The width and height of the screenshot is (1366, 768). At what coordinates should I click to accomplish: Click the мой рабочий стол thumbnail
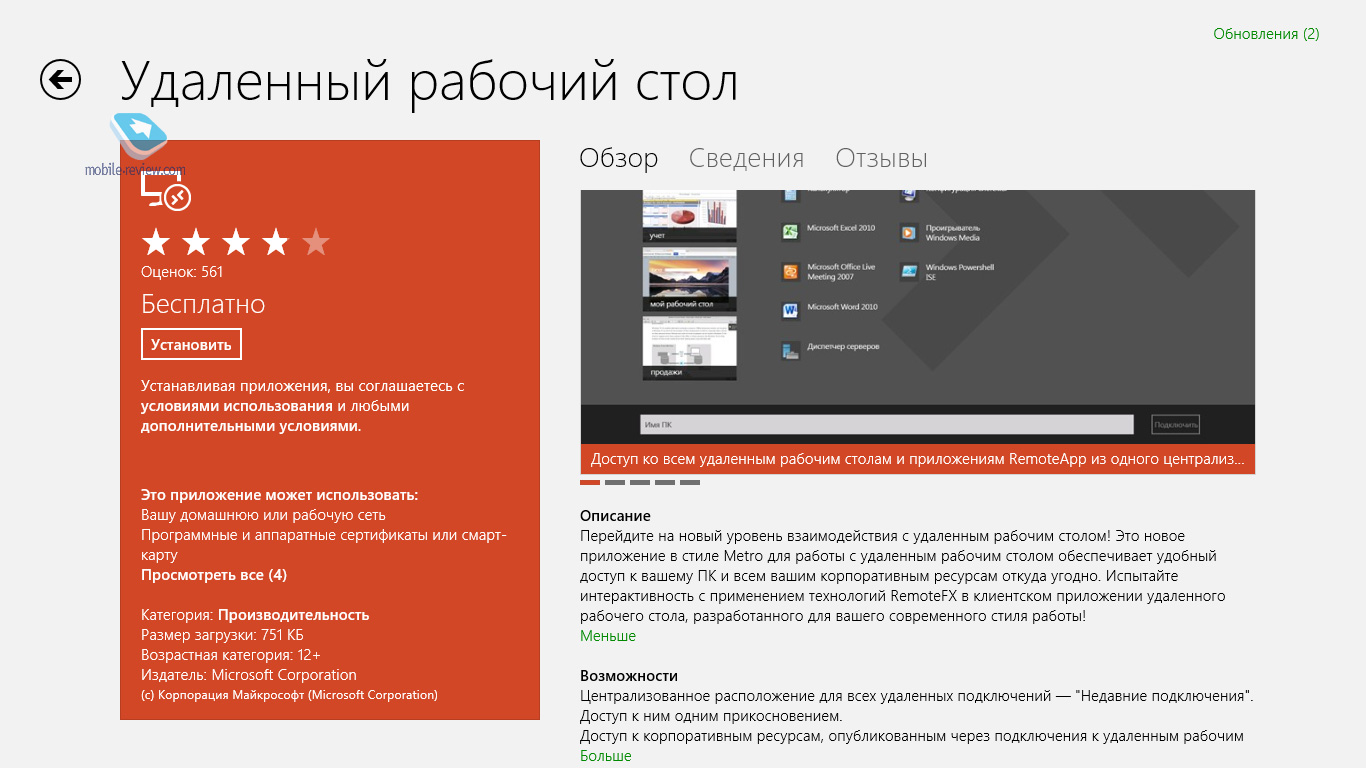point(689,279)
